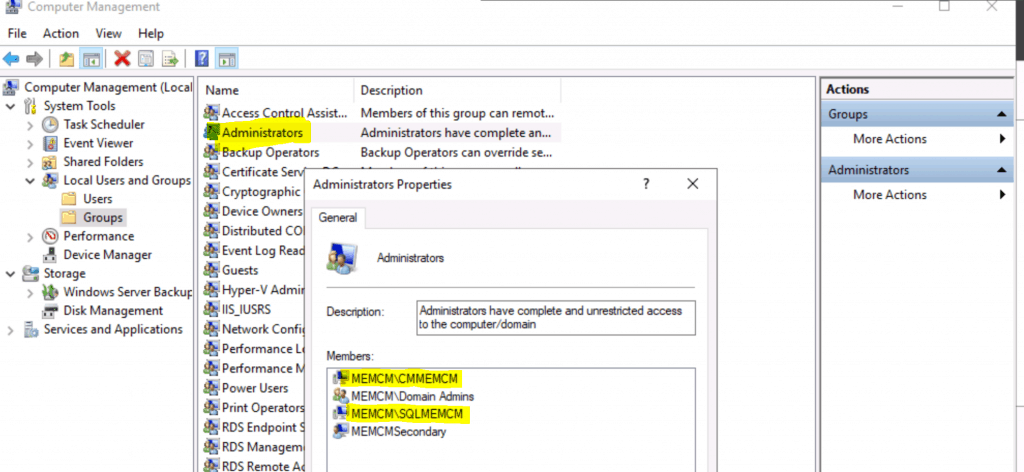Click the blue Help toolbar icon
Screen dimensions: 1024x472
coord(202,59)
